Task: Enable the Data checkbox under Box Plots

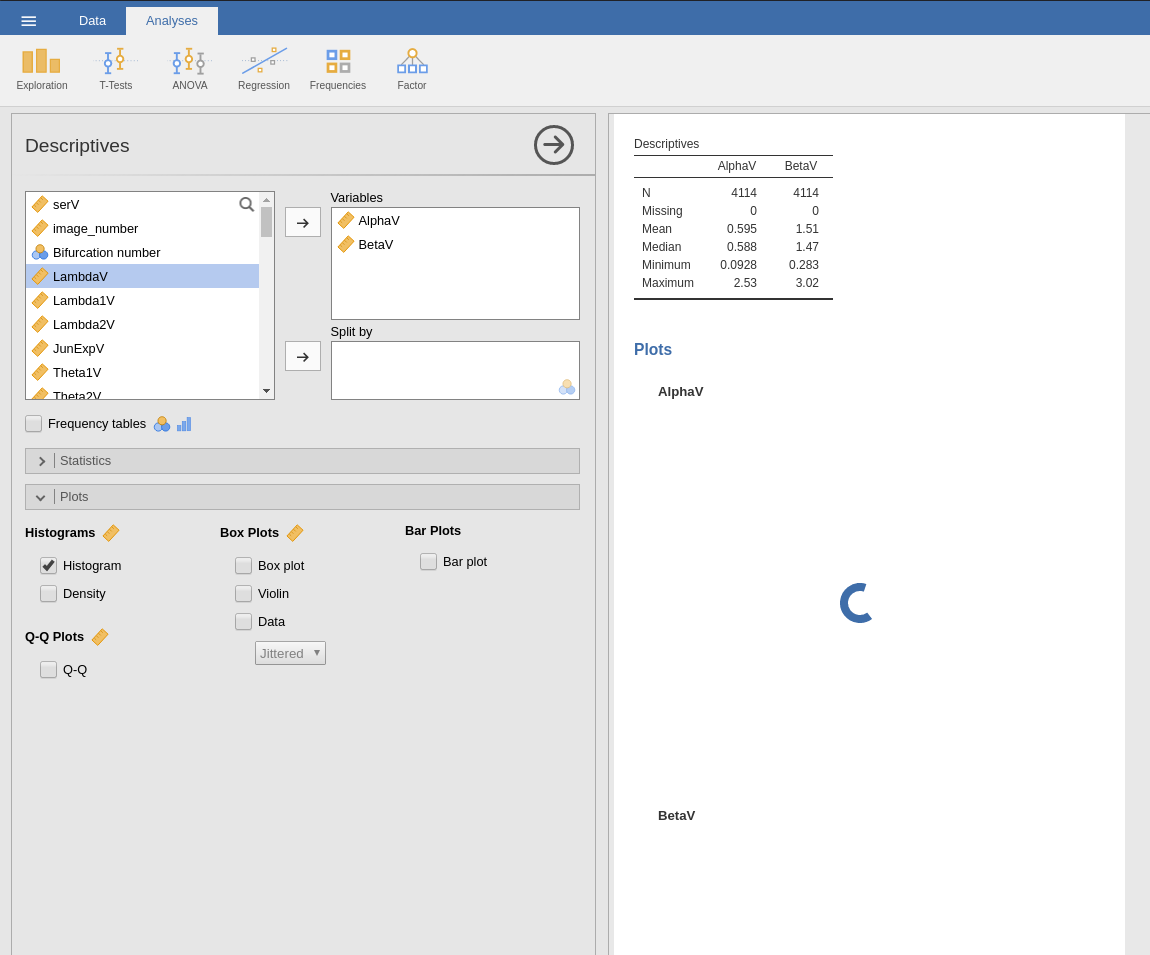Action: (x=243, y=621)
